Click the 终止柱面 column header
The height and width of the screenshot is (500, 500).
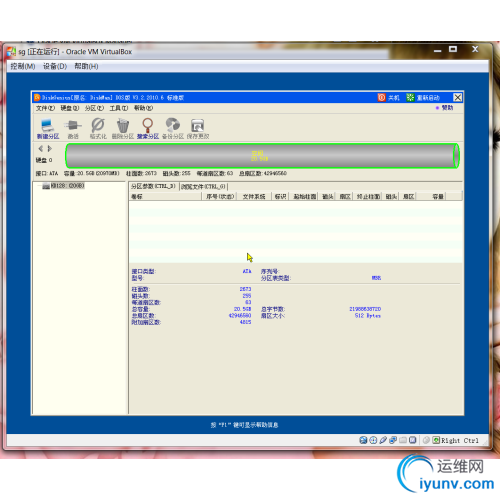368,196
